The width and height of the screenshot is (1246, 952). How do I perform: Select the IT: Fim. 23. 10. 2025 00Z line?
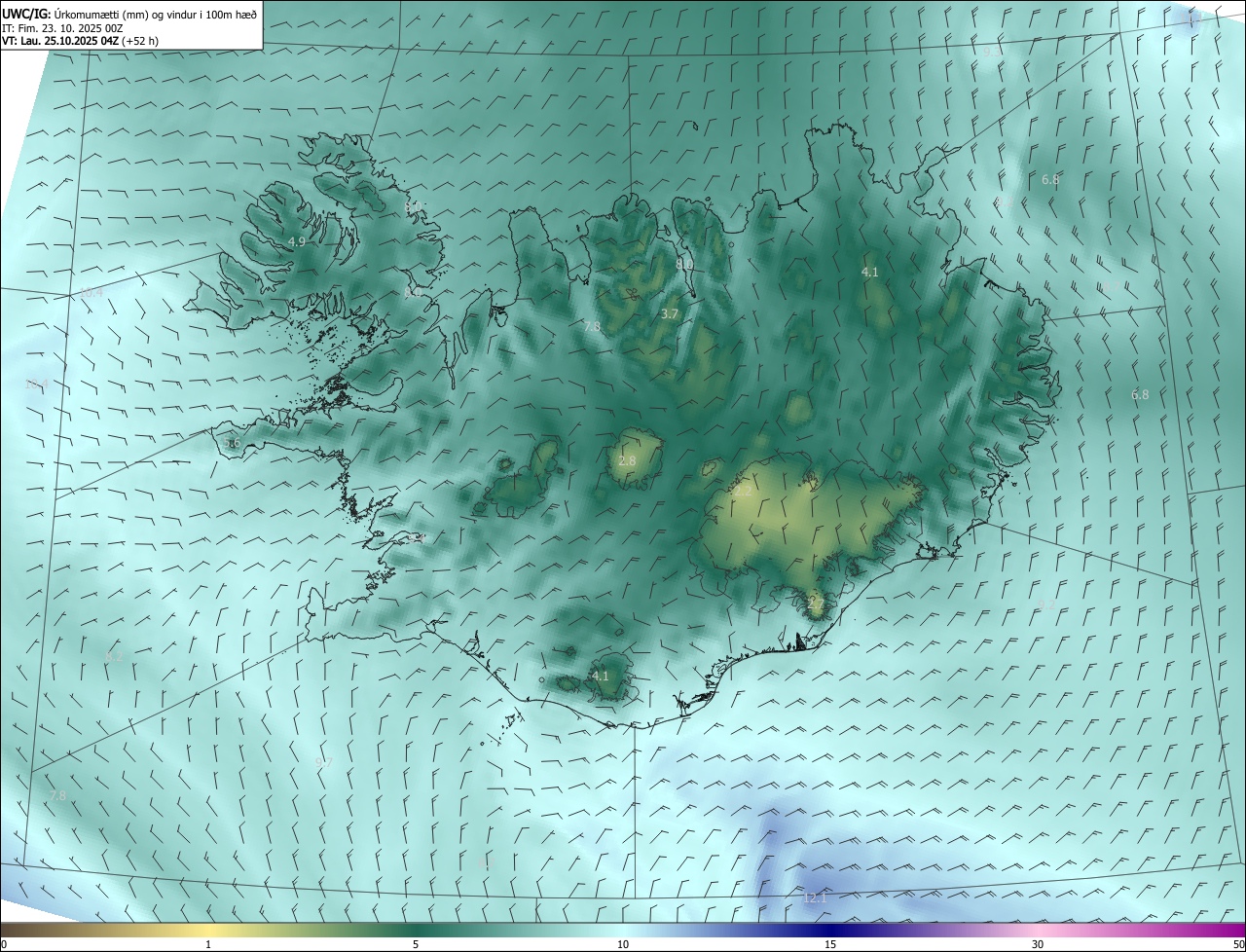pyautogui.click(x=62, y=28)
